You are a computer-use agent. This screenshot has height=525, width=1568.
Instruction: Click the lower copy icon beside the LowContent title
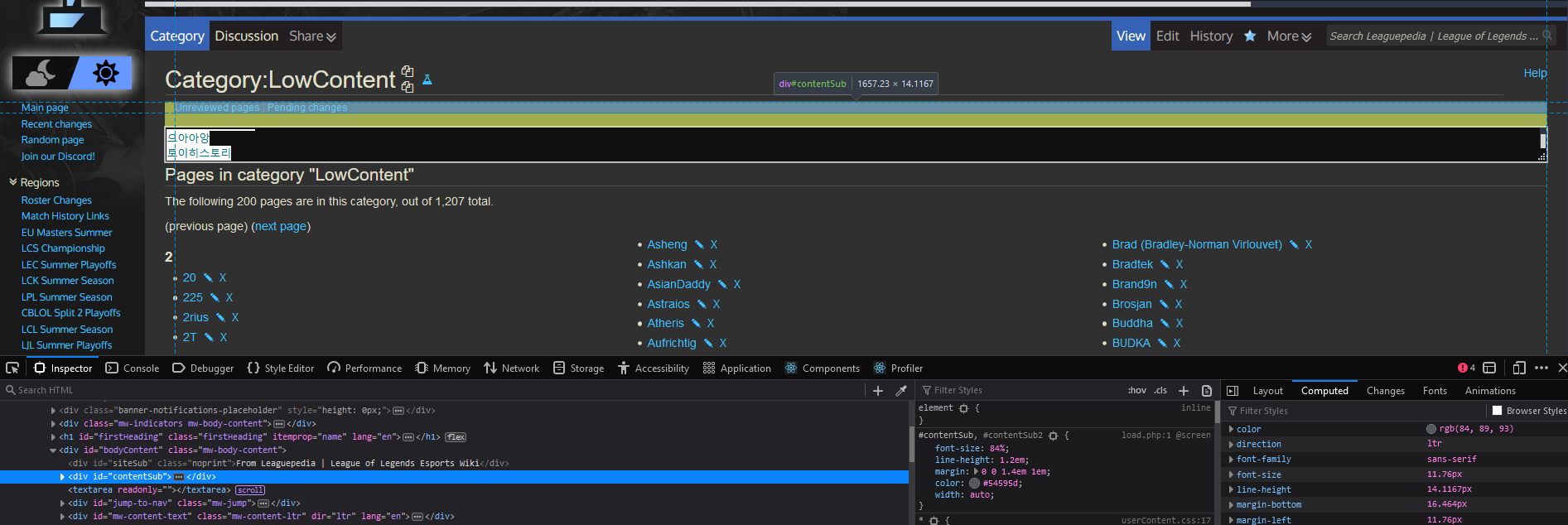pos(407,86)
